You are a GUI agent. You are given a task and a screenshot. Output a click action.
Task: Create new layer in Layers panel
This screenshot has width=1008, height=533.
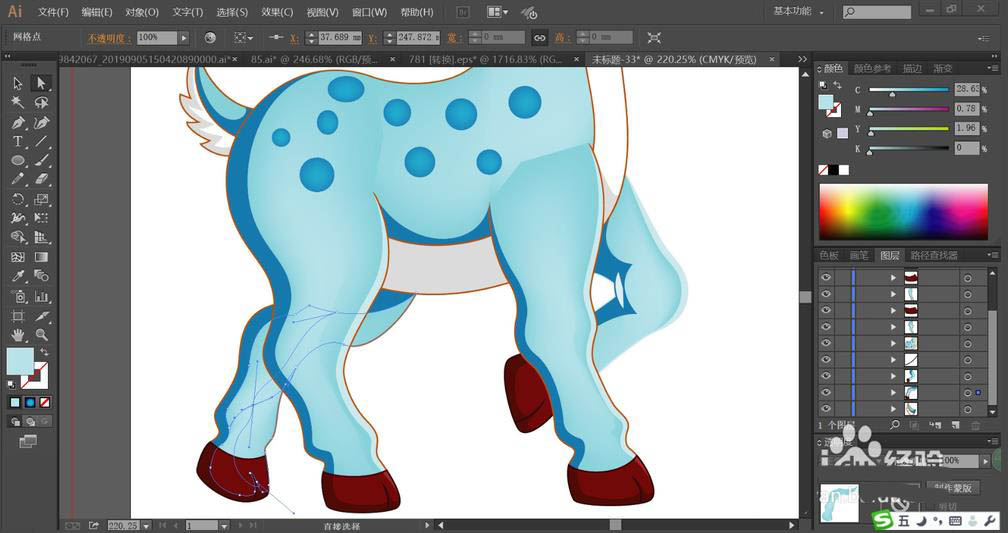(955, 425)
